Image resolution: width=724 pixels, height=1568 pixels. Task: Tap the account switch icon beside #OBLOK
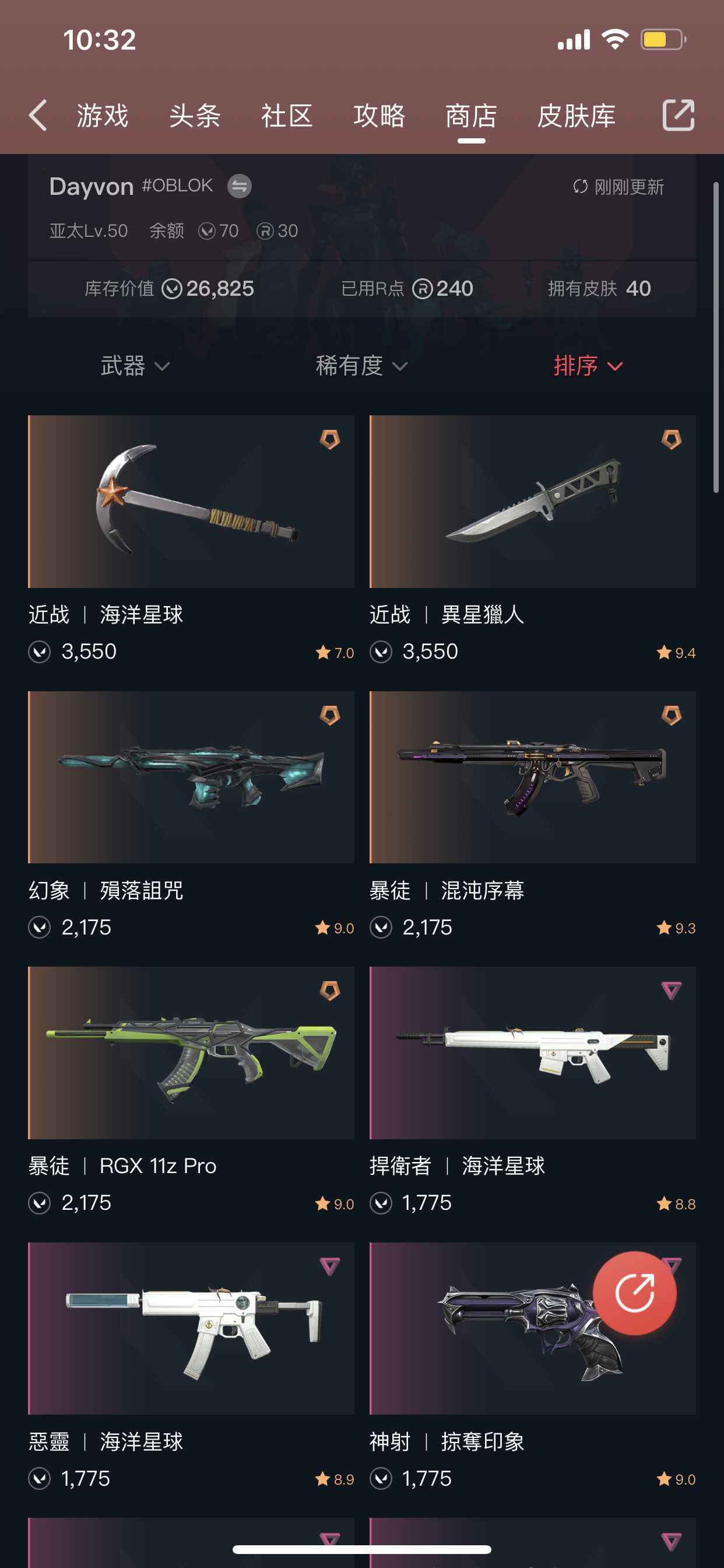[239, 186]
